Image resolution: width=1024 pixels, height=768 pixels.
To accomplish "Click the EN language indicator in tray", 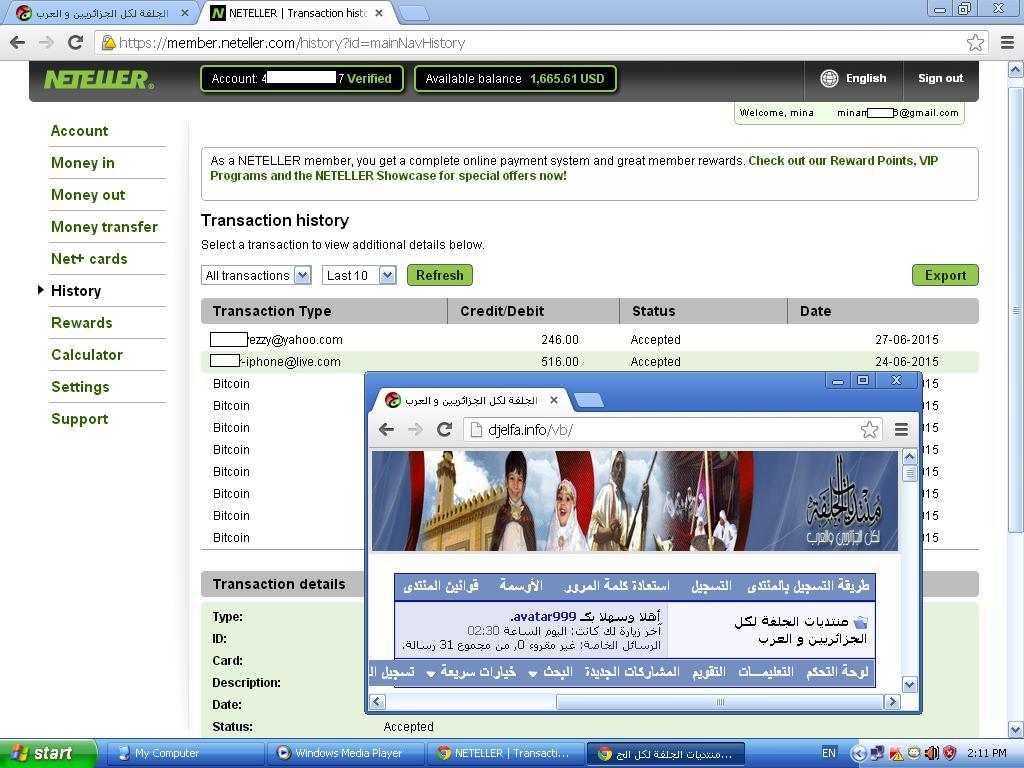I will pyautogui.click(x=829, y=753).
